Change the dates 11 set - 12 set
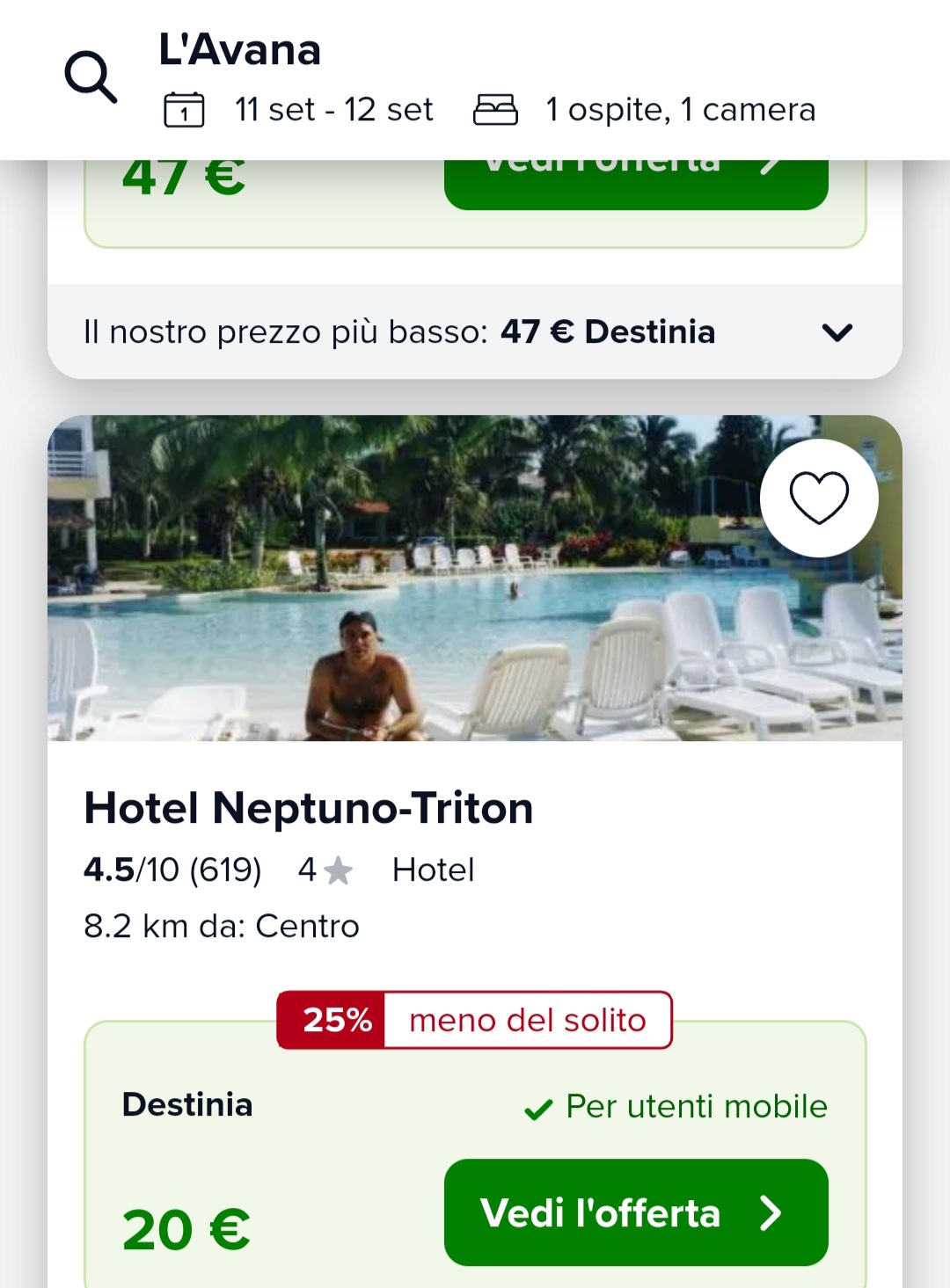The height and width of the screenshot is (1288, 950). point(333,110)
